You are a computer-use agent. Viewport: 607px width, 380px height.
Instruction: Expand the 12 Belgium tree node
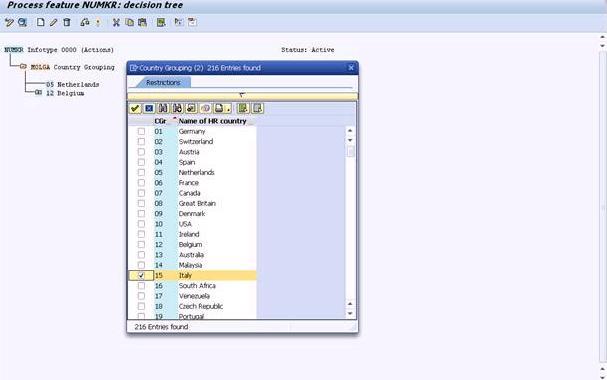pos(38,93)
